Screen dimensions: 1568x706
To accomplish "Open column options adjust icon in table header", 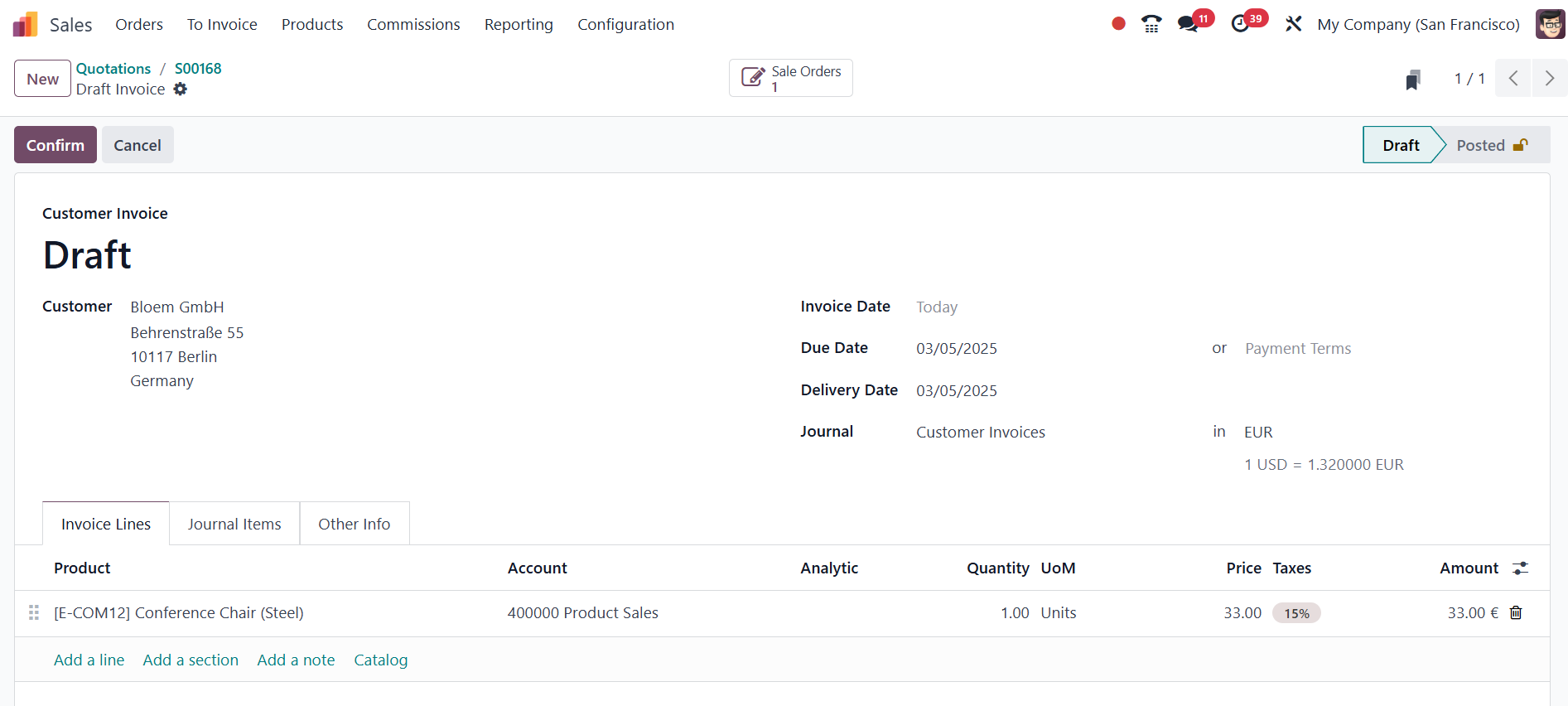I will [x=1520, y=568].
